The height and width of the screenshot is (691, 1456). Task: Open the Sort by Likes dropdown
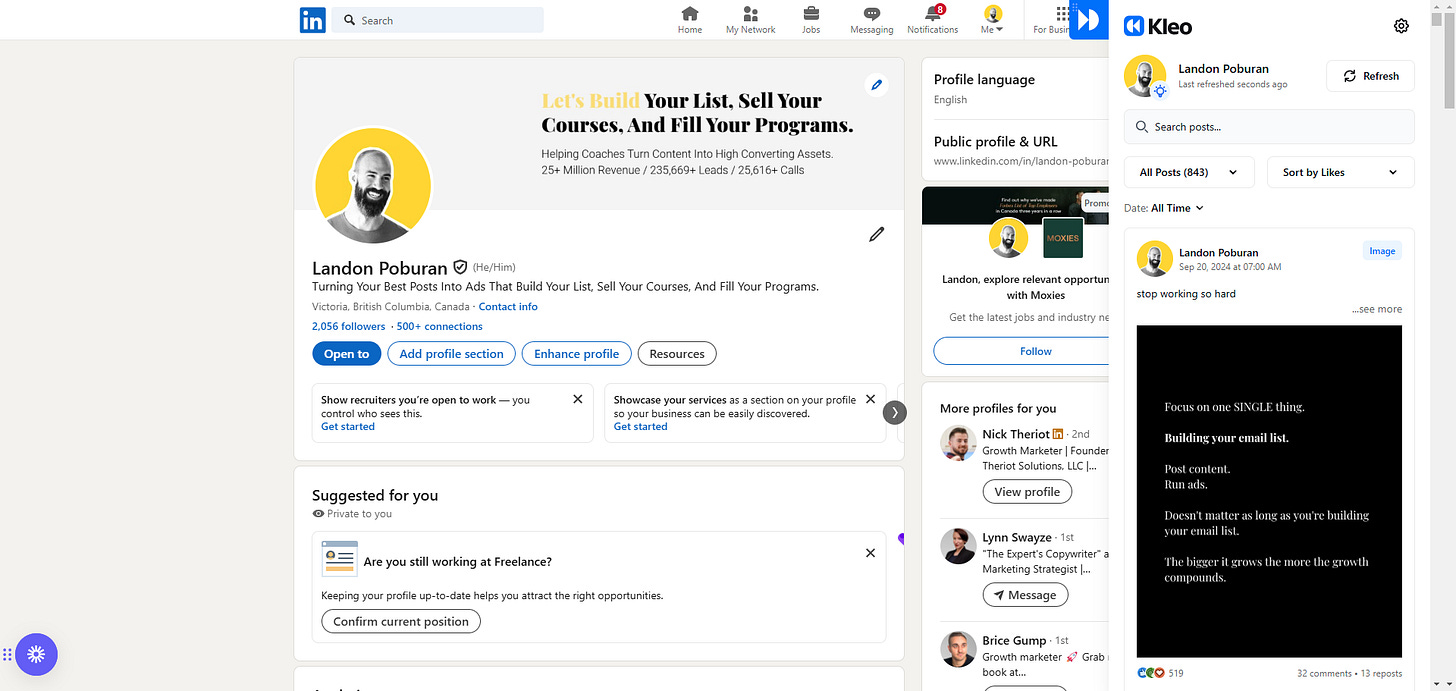(1340, 172)
